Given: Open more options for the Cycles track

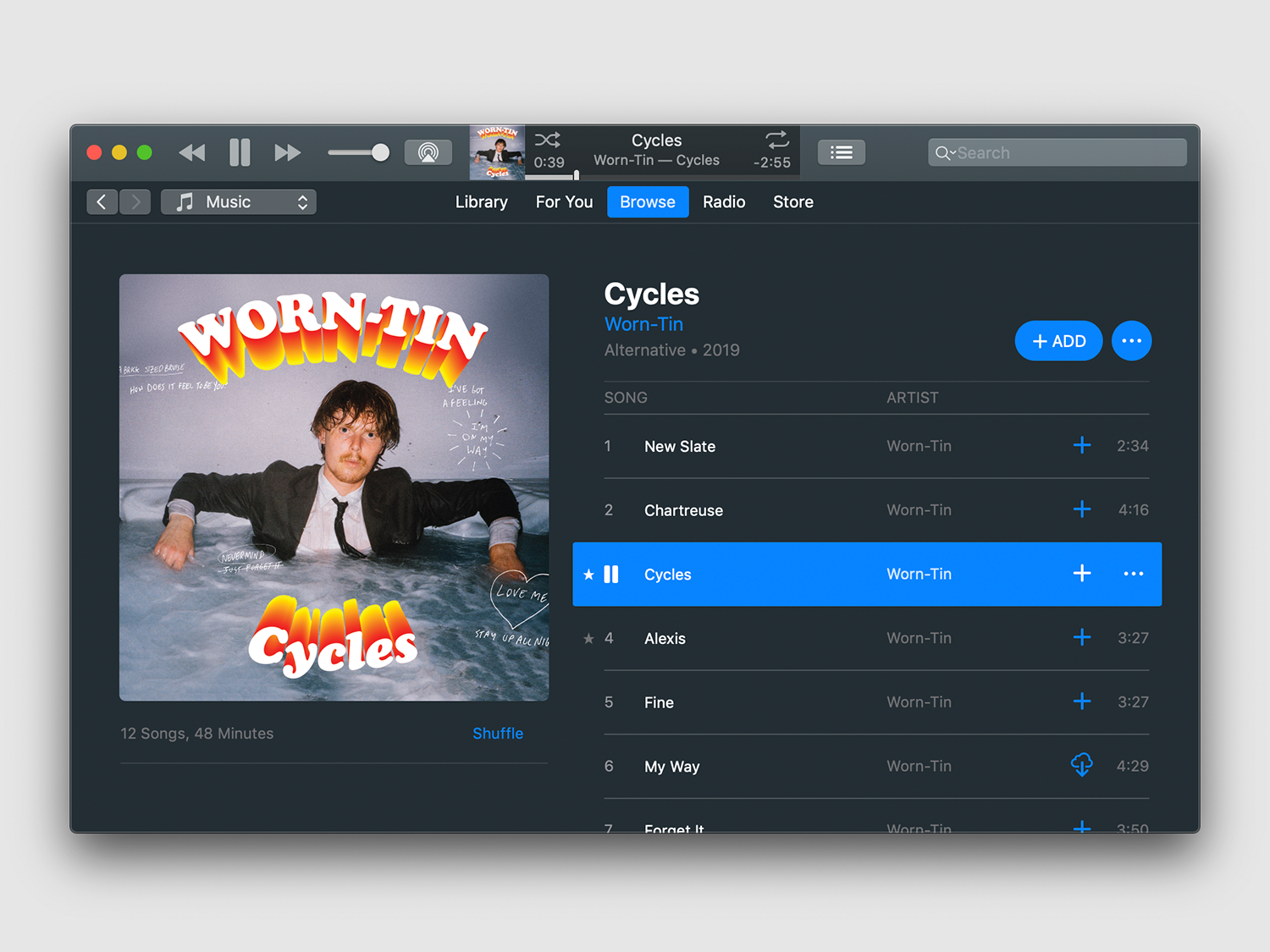Looking at the screenshot, I should pyautogui.click(x=1133, y=574).
